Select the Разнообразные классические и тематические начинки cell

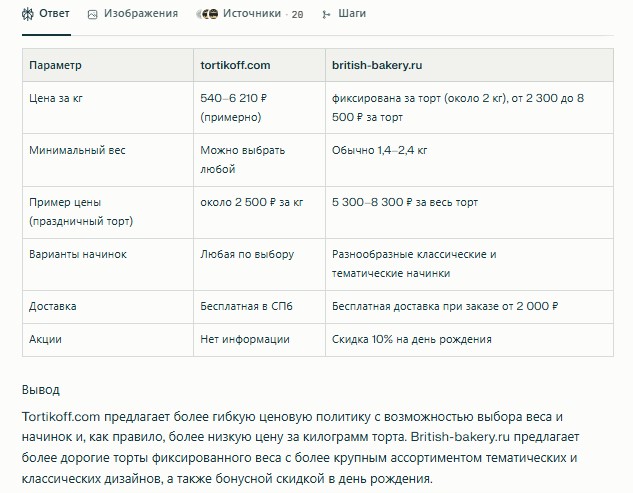pyautogui.click(x=469, y=264)
